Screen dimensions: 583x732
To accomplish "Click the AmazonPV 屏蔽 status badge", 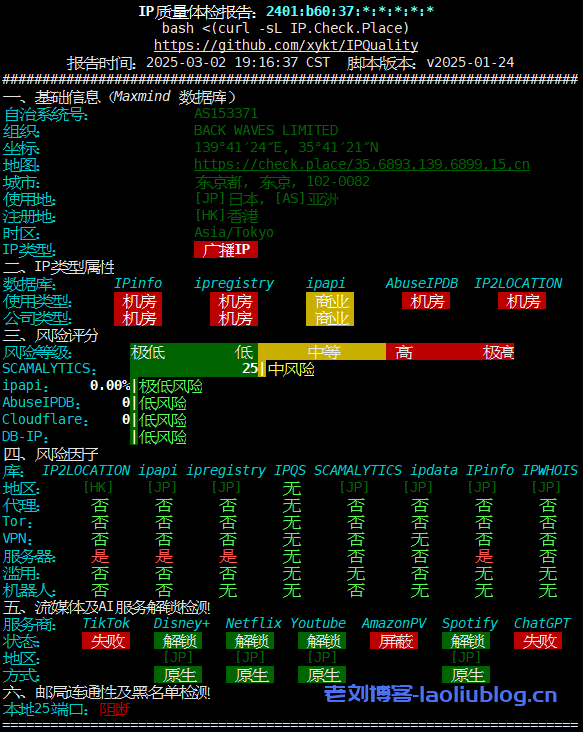I will pos(394,640).
